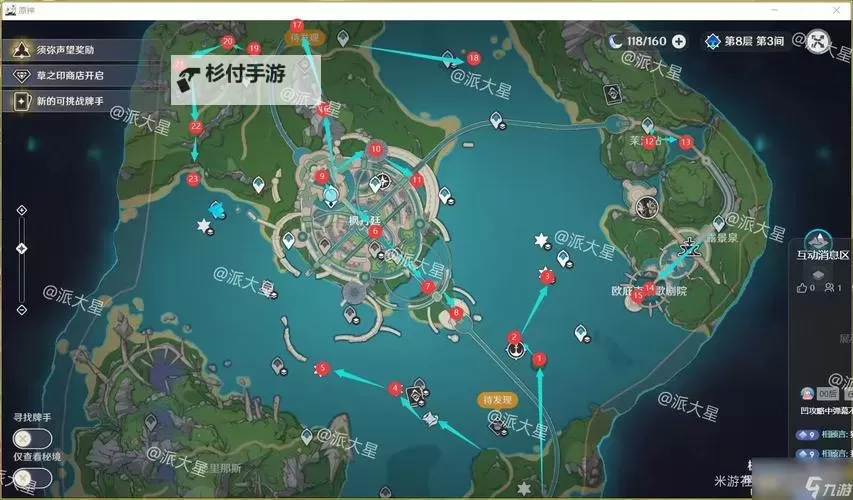853x500 pixels.
Task: Click the 枫丹廷 city label
Action: 365,220
